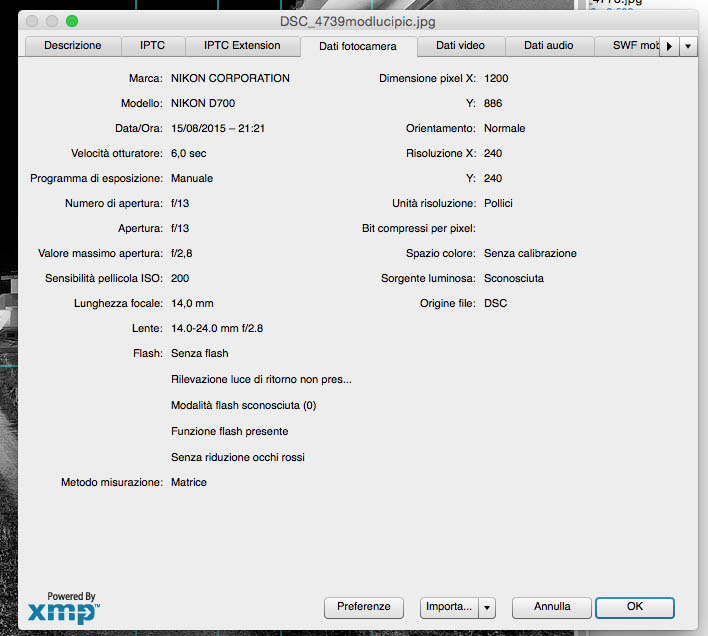Open the tab list dropdown arrow
This screenshot has height=636, width=708.
click(687, 46)
